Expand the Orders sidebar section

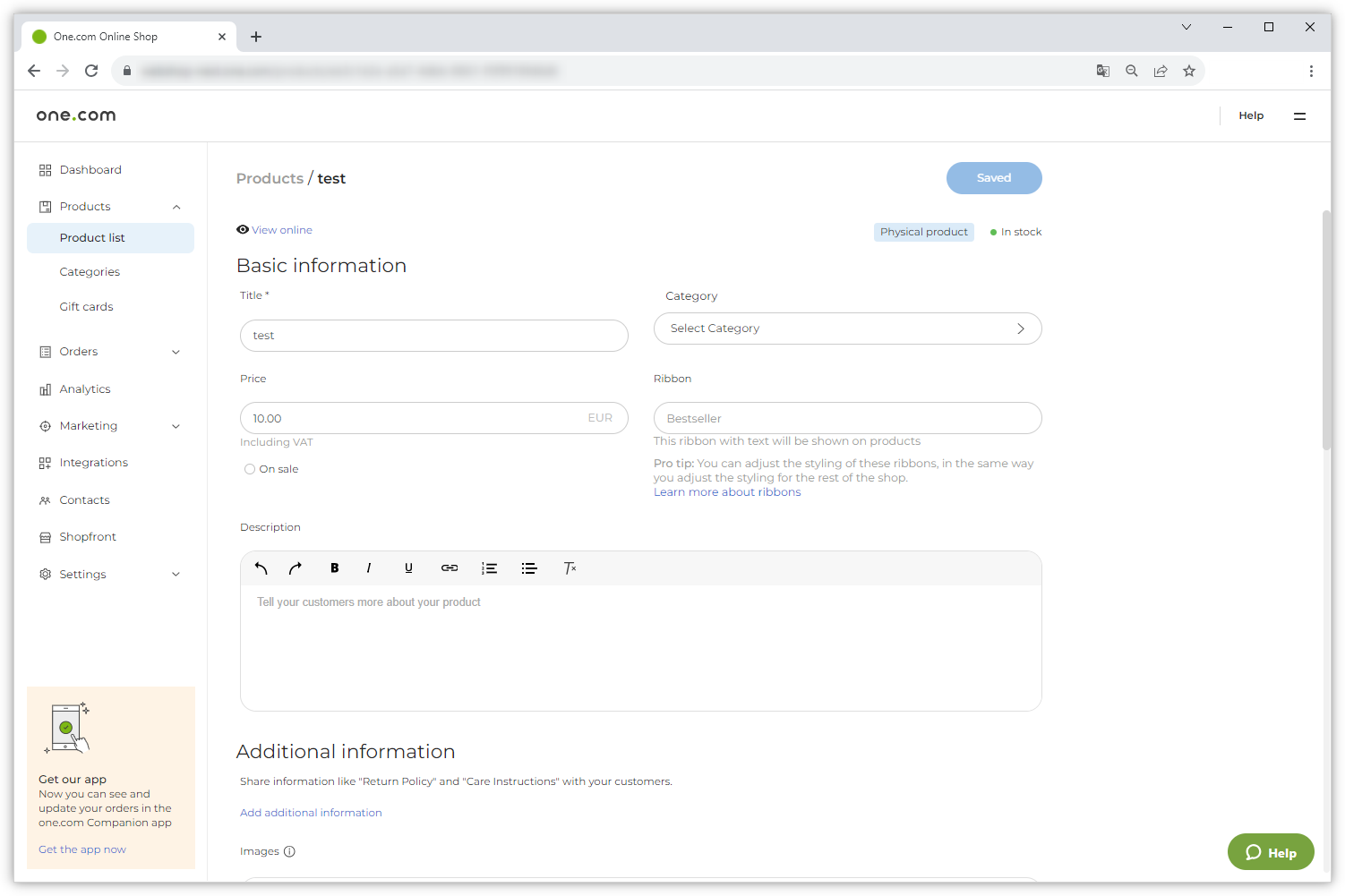coord(176,352)
